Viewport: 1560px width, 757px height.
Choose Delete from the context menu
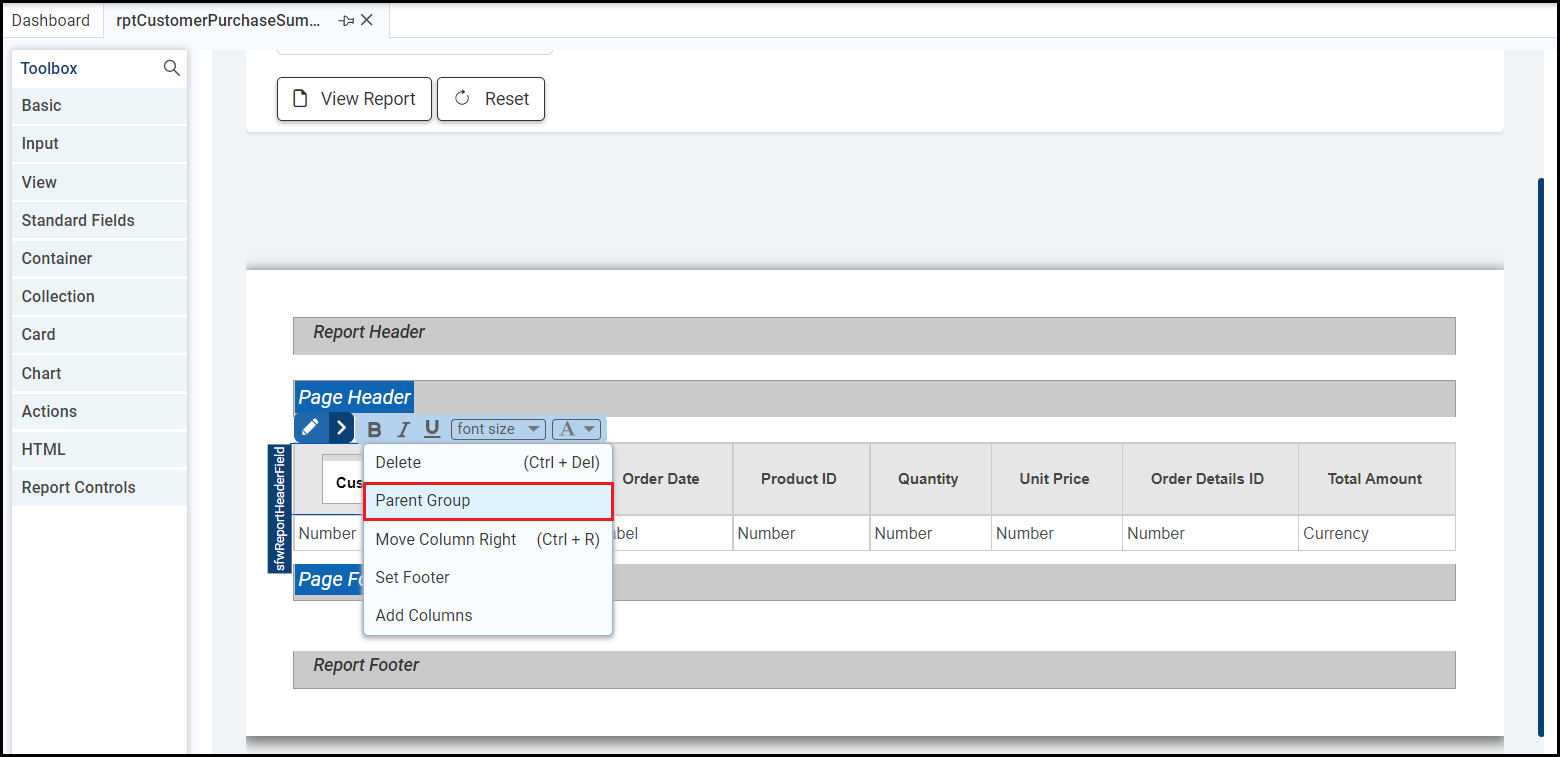pos(488,462)
